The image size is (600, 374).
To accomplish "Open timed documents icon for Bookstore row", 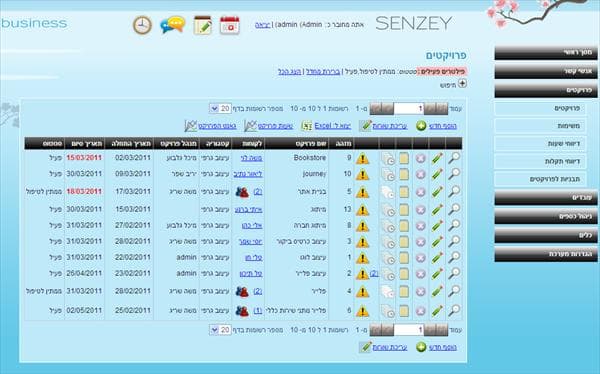I will (x=388, y=158).
